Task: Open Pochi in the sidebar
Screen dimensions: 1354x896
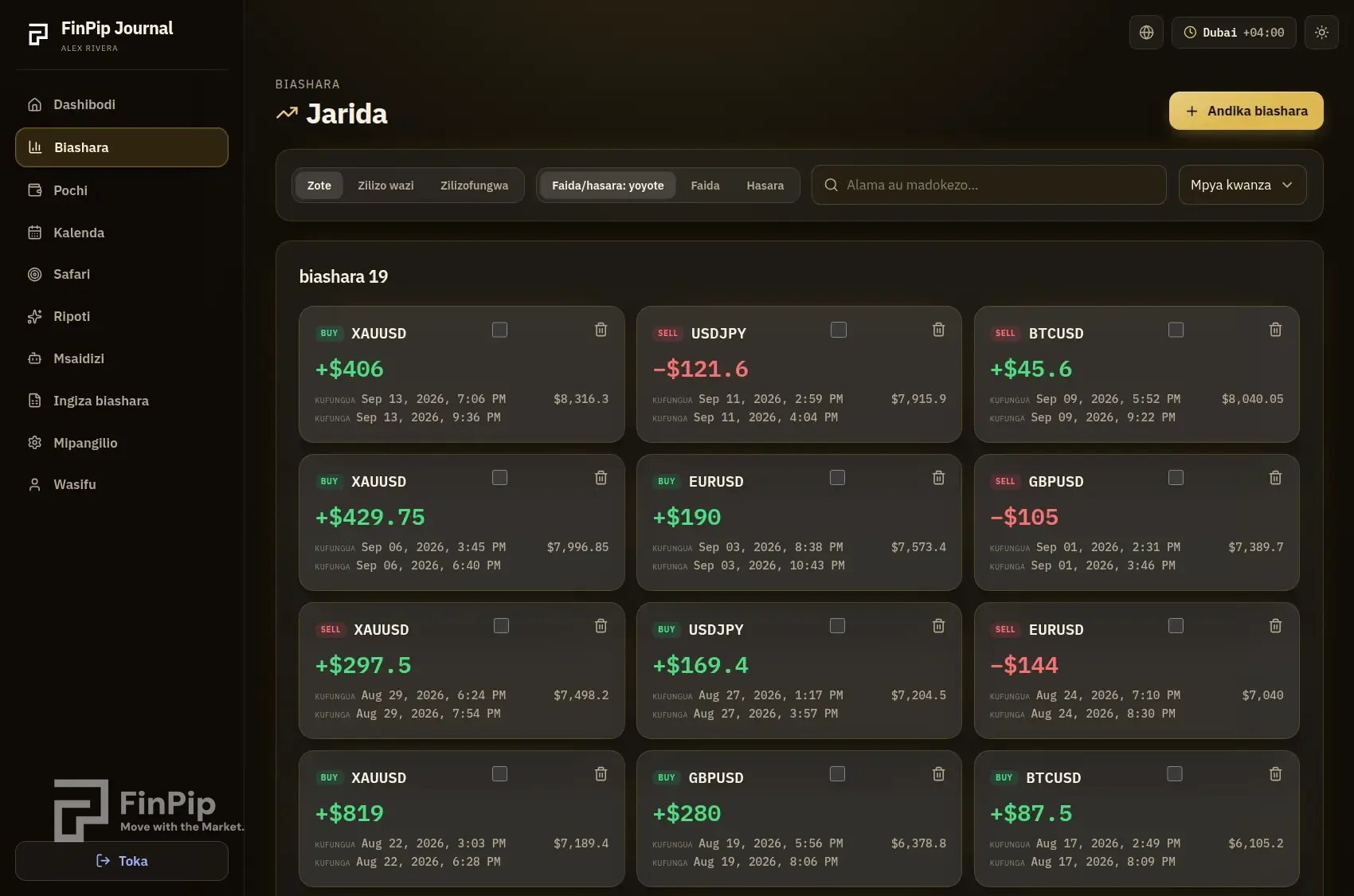Action: (x=122, y=190)
